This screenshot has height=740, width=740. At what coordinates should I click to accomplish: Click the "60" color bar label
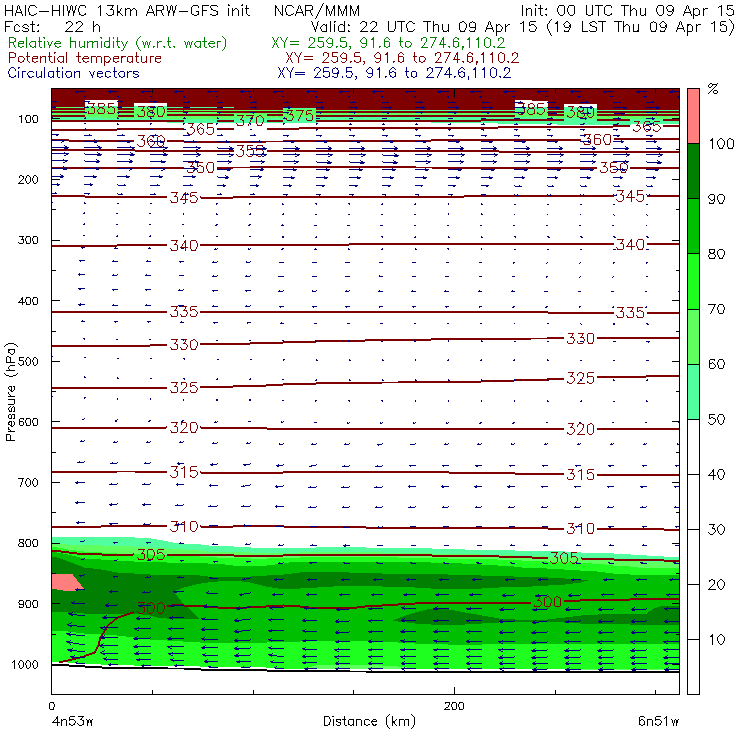click(x=716, y=364)
